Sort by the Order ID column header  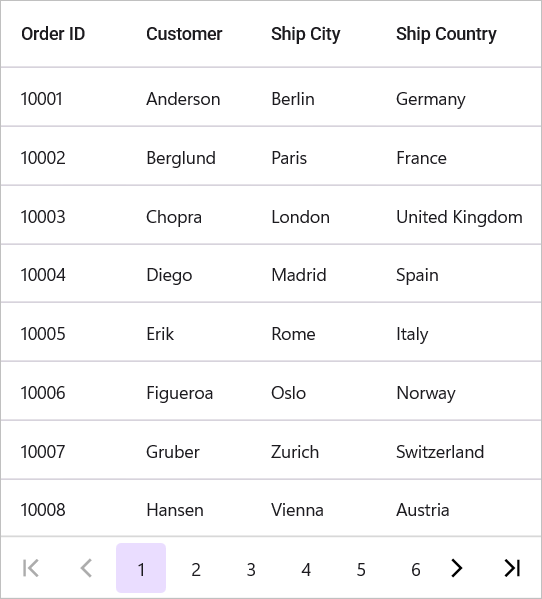coord(53,34)
